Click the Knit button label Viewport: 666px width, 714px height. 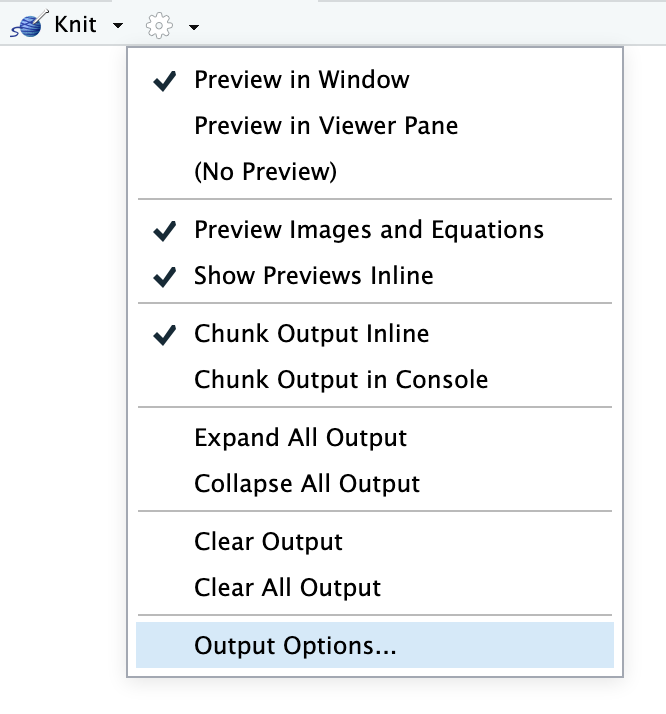75,24
